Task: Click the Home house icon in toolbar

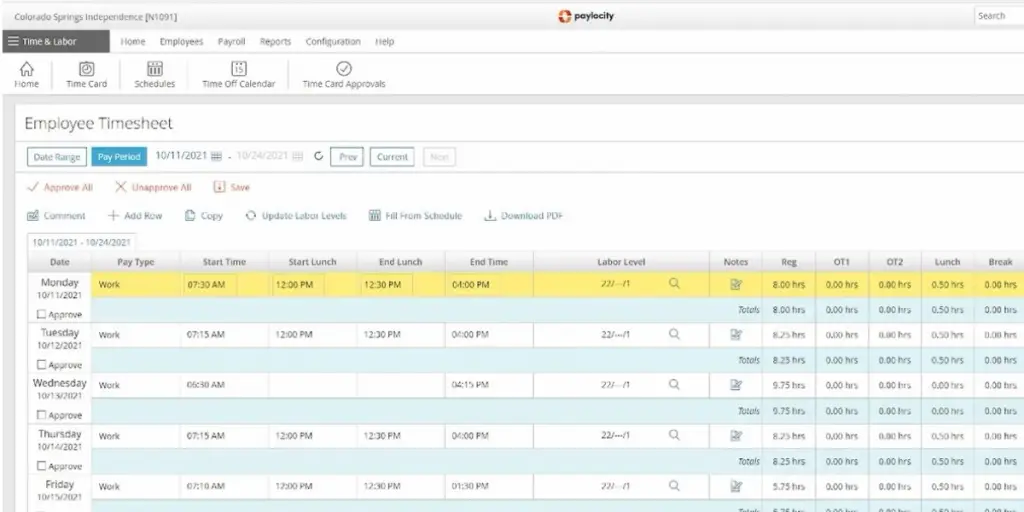Action: coord(27,69)
